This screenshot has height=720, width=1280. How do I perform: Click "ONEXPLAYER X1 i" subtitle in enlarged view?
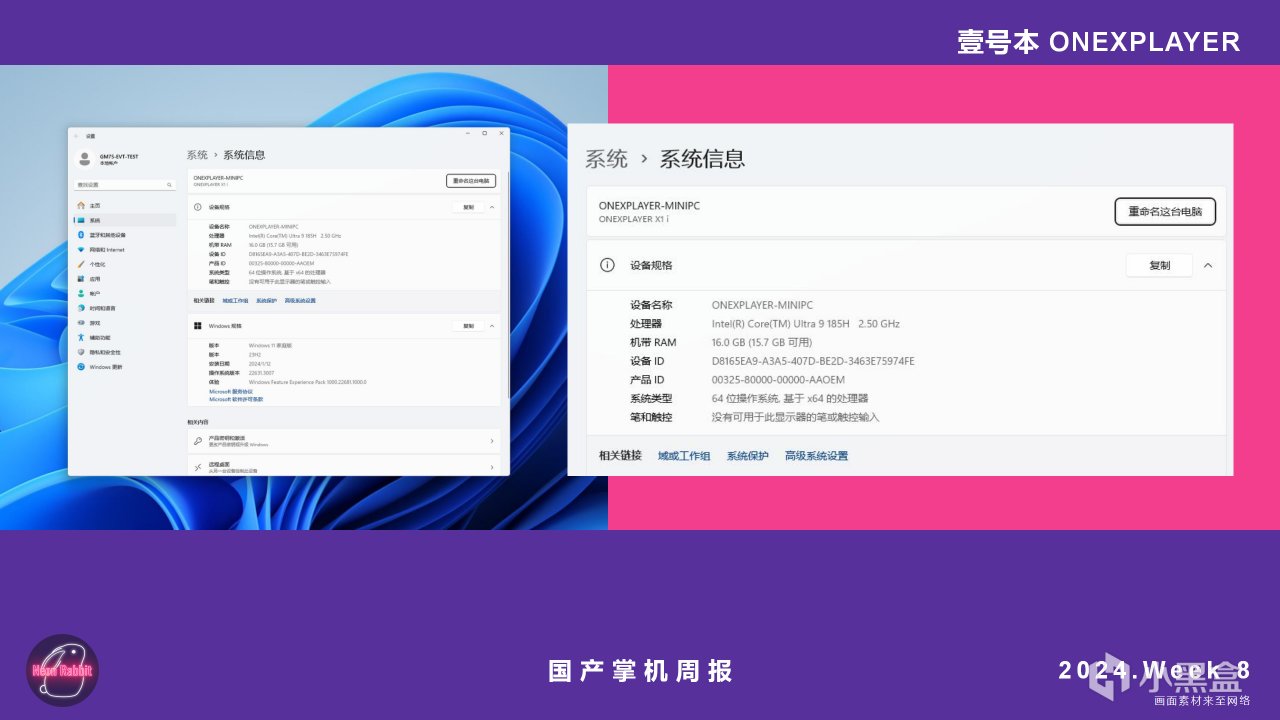tap(634, 219)
